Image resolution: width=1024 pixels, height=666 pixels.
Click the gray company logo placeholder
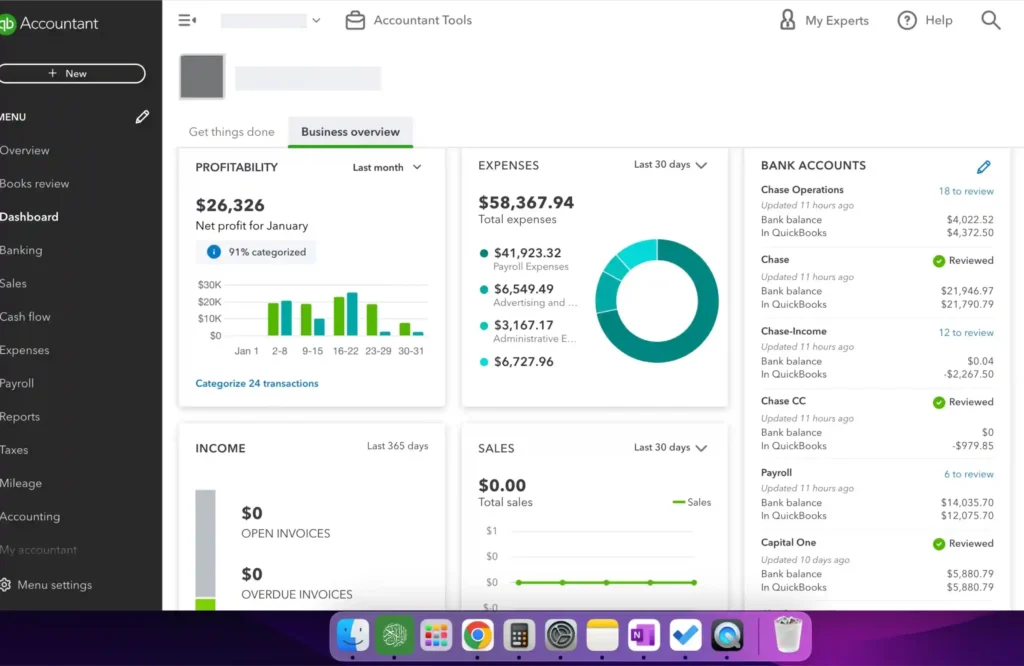(202, 76)
